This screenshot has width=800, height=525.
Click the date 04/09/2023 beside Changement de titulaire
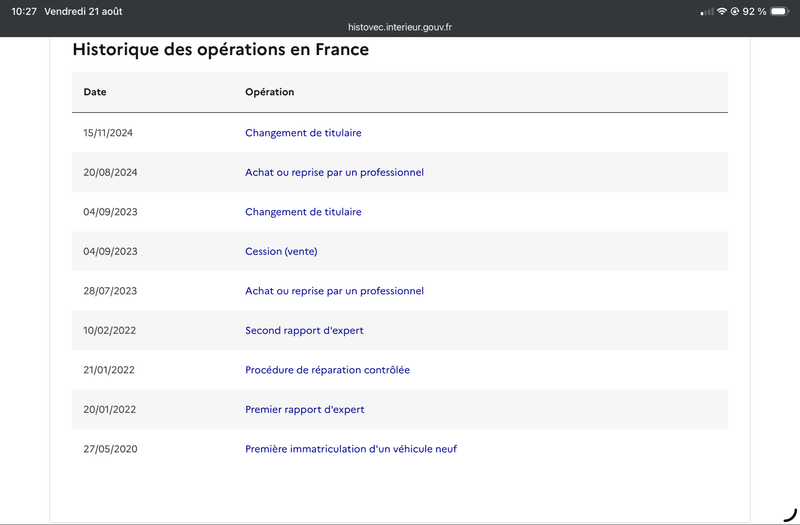[x=110, y=212]
